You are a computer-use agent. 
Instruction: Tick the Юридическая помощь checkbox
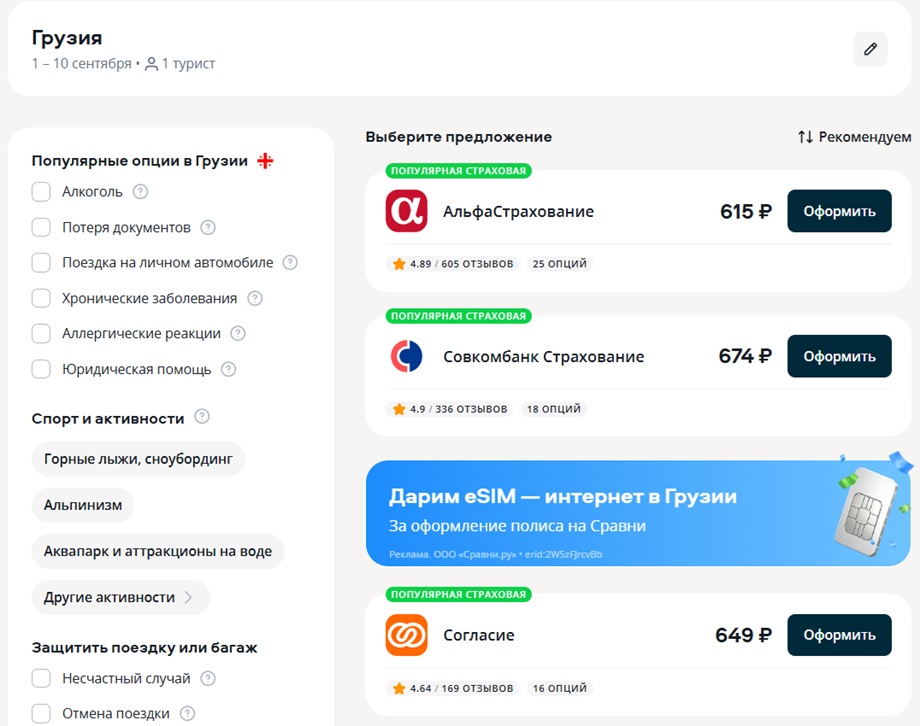coord(41,369)
